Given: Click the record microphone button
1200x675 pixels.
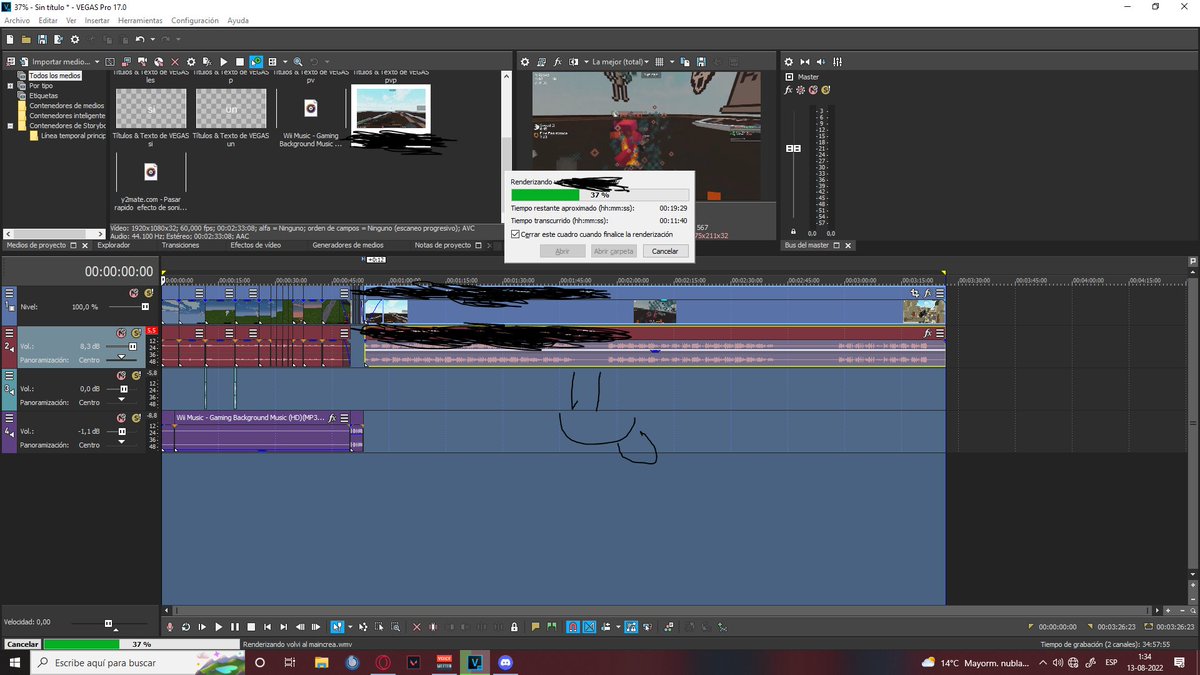Looking at the screenshot, I should tap(170, 627).
